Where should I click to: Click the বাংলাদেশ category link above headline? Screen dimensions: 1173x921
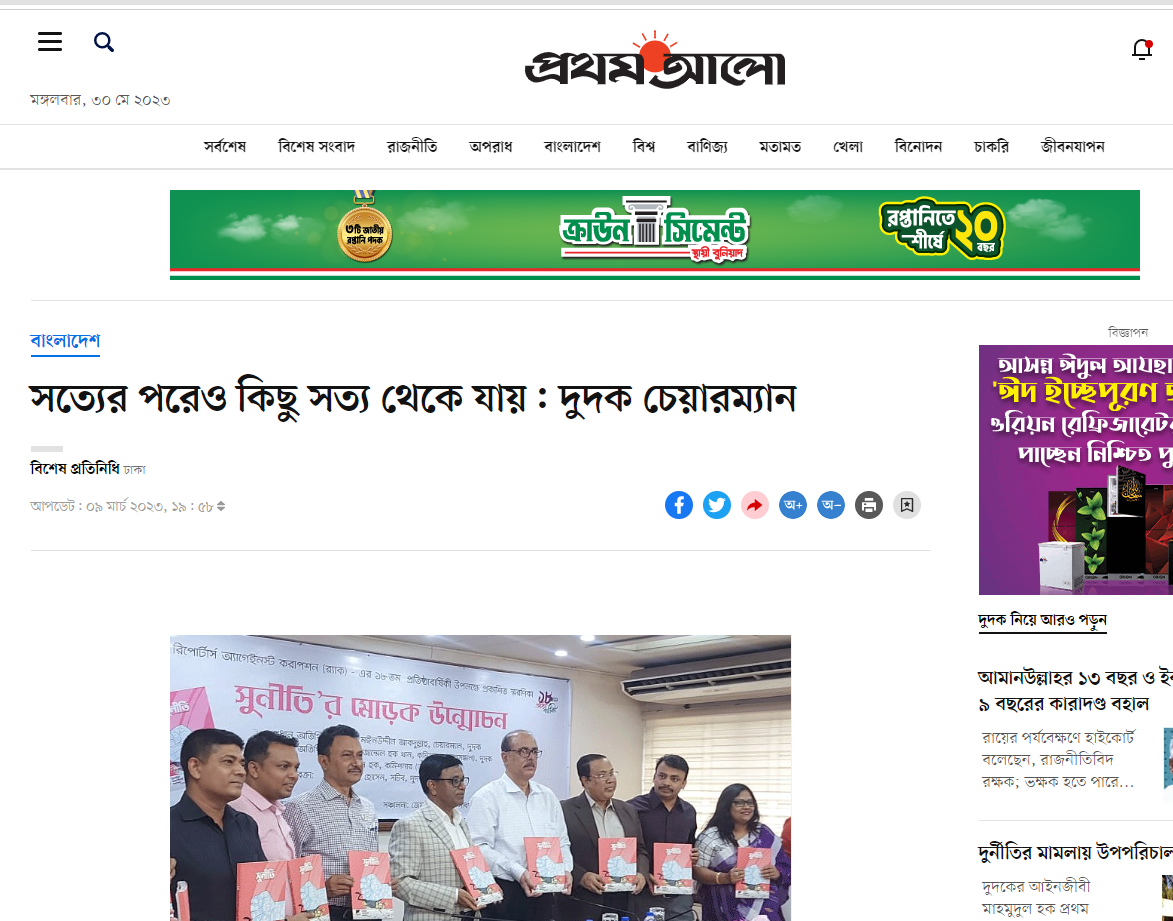[65, 341]
